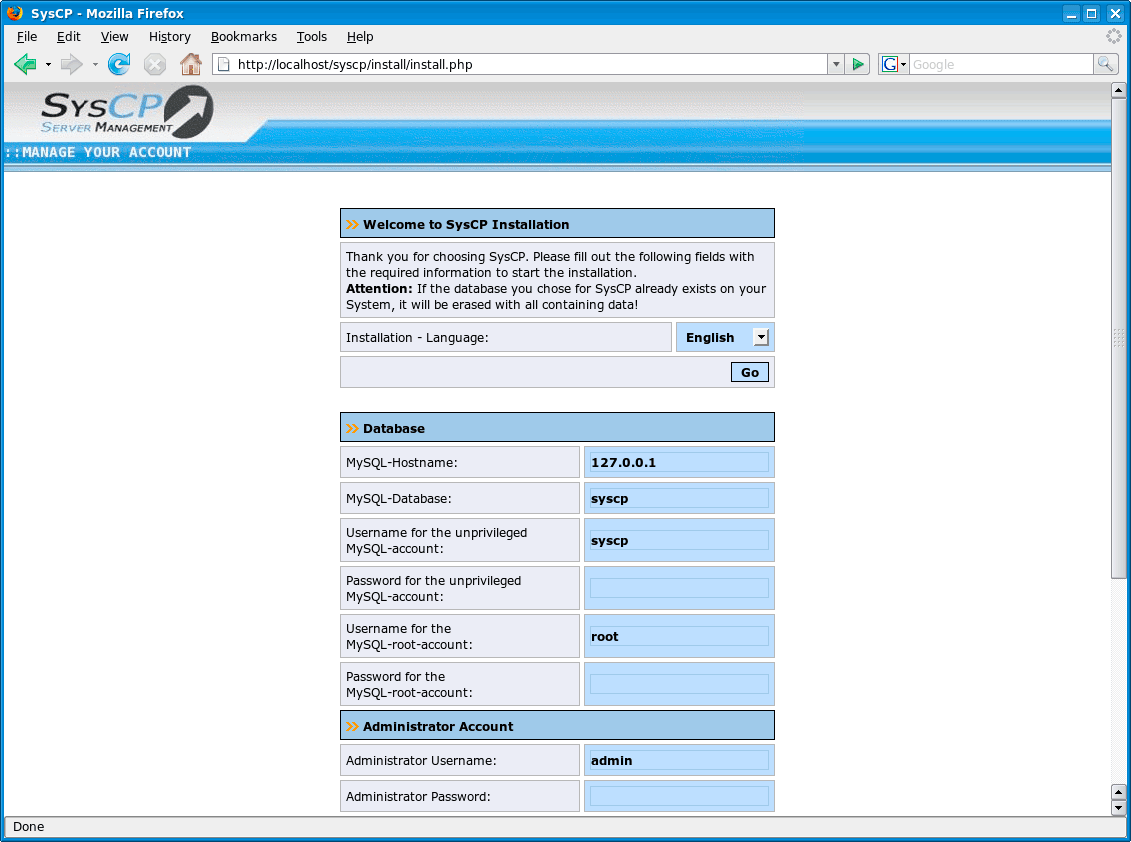Click the 'Done' status bar text
Viewport: 1131px width, 842px height.
[x=29, y=827]
